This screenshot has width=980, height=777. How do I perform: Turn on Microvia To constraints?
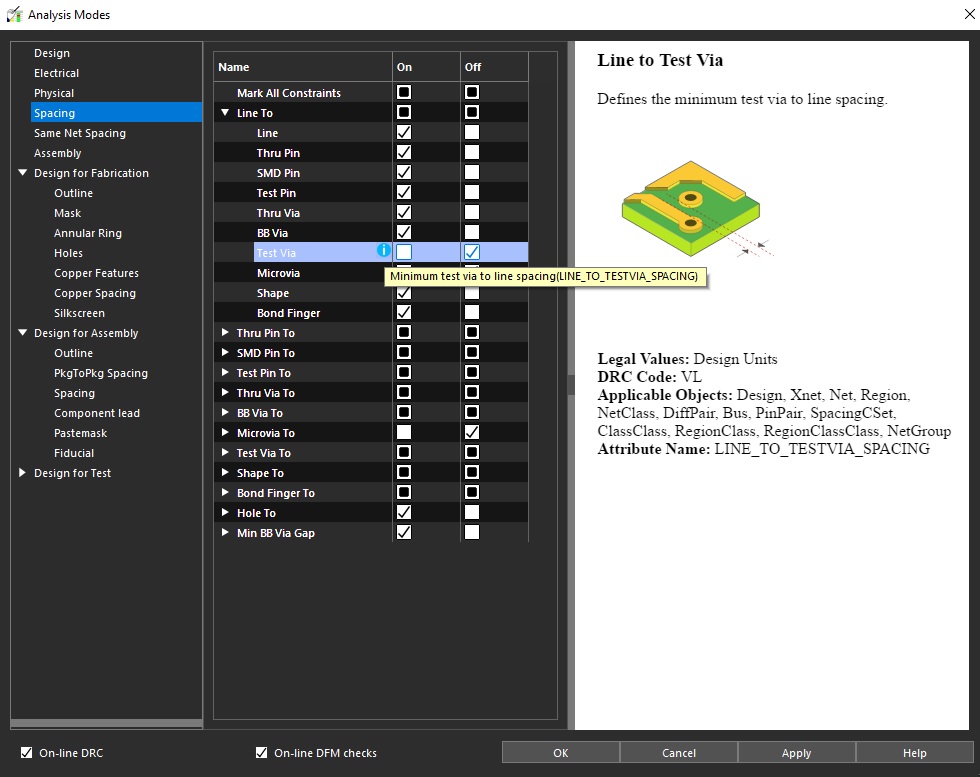point(404,433)
